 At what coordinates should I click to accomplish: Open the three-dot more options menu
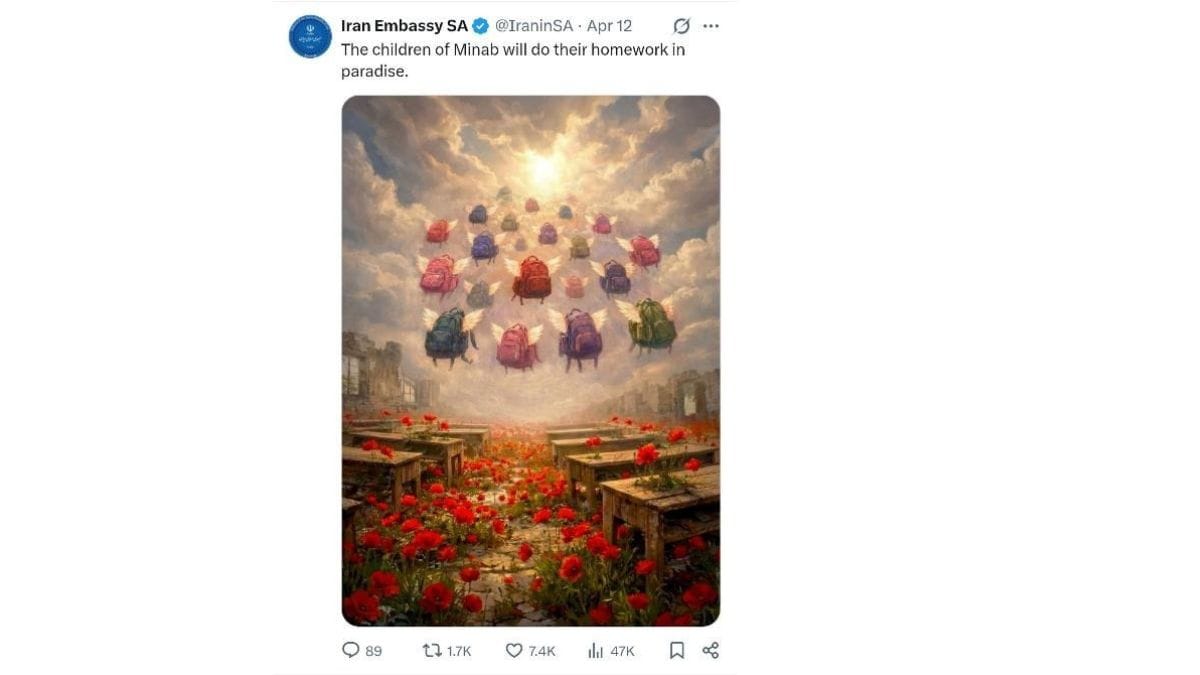[710, 26]
